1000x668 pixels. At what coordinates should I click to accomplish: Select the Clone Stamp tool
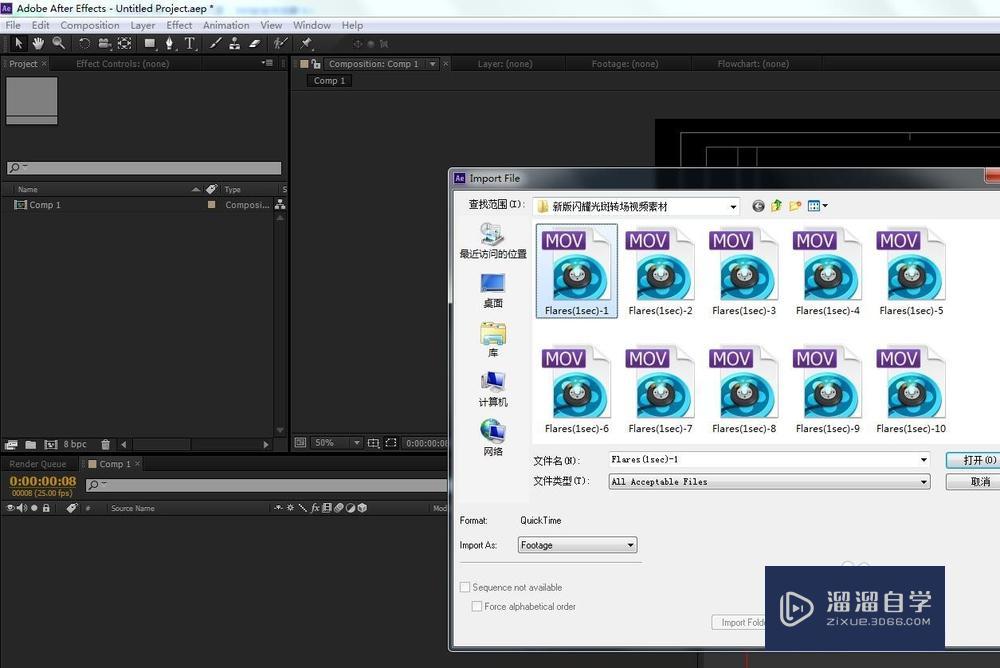(x=235, y=43)
